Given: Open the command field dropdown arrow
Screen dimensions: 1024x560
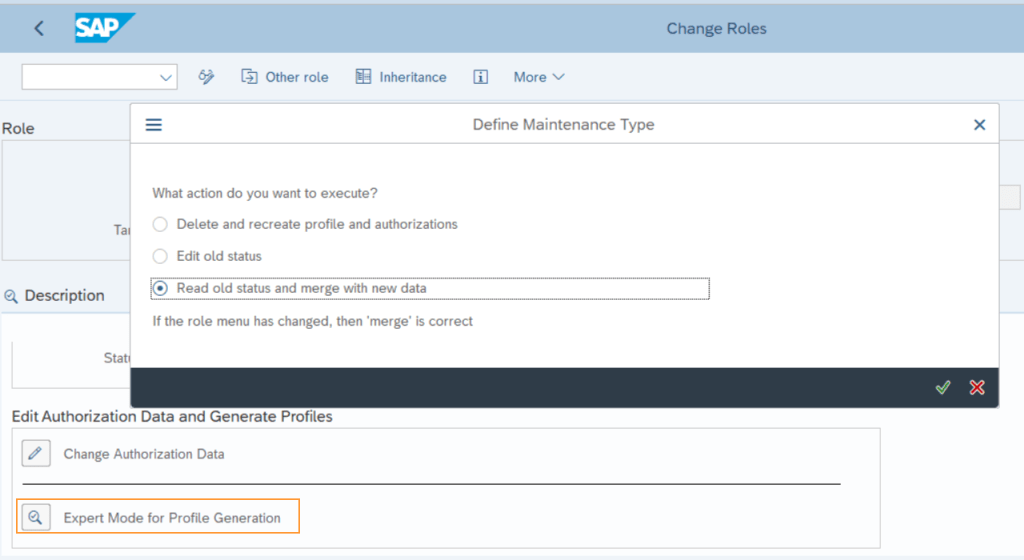Looking at the screenshot, I should tap(165, 77).
